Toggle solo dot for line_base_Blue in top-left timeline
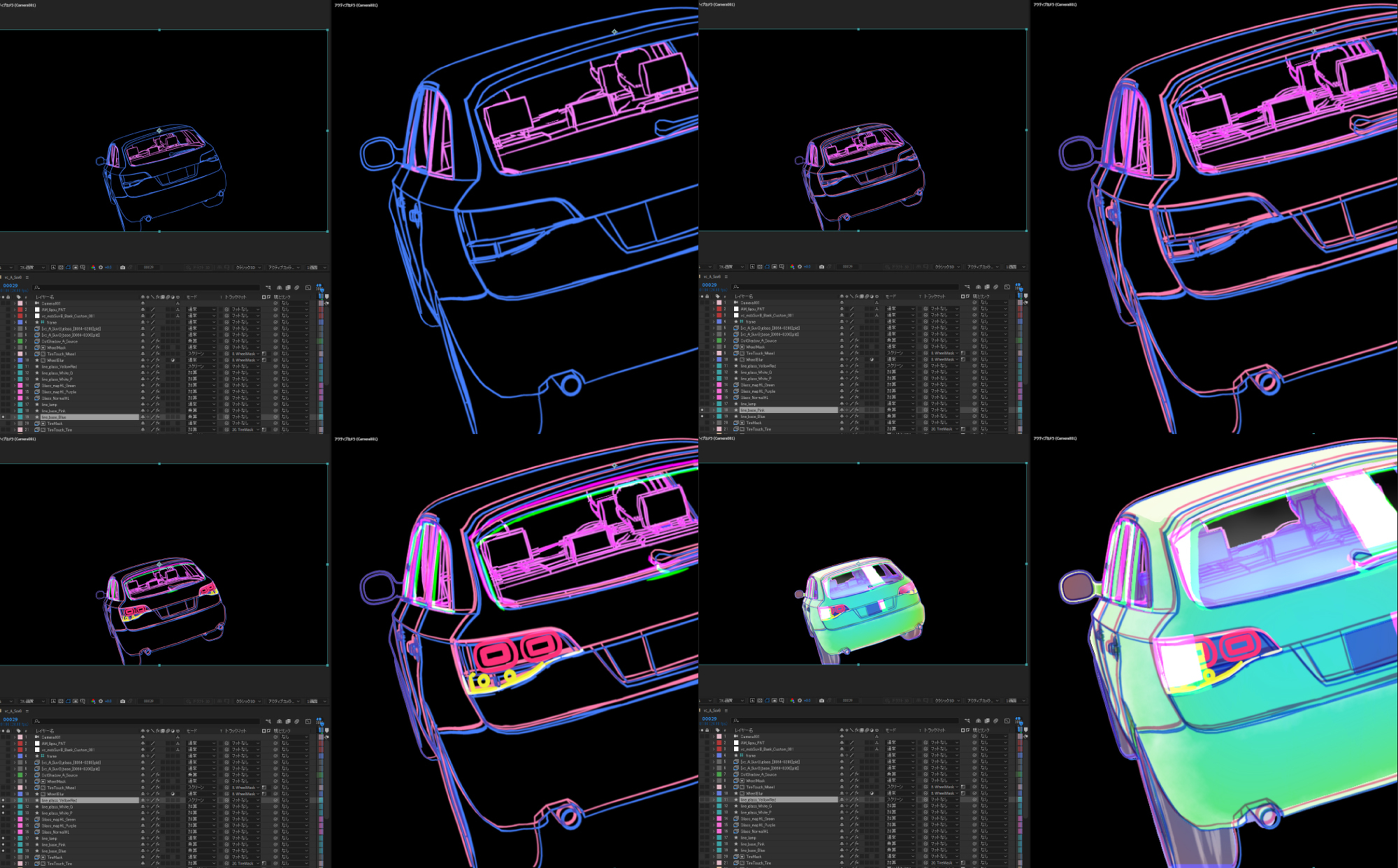This screenshot has height=868, width=1398. [3, 417]
